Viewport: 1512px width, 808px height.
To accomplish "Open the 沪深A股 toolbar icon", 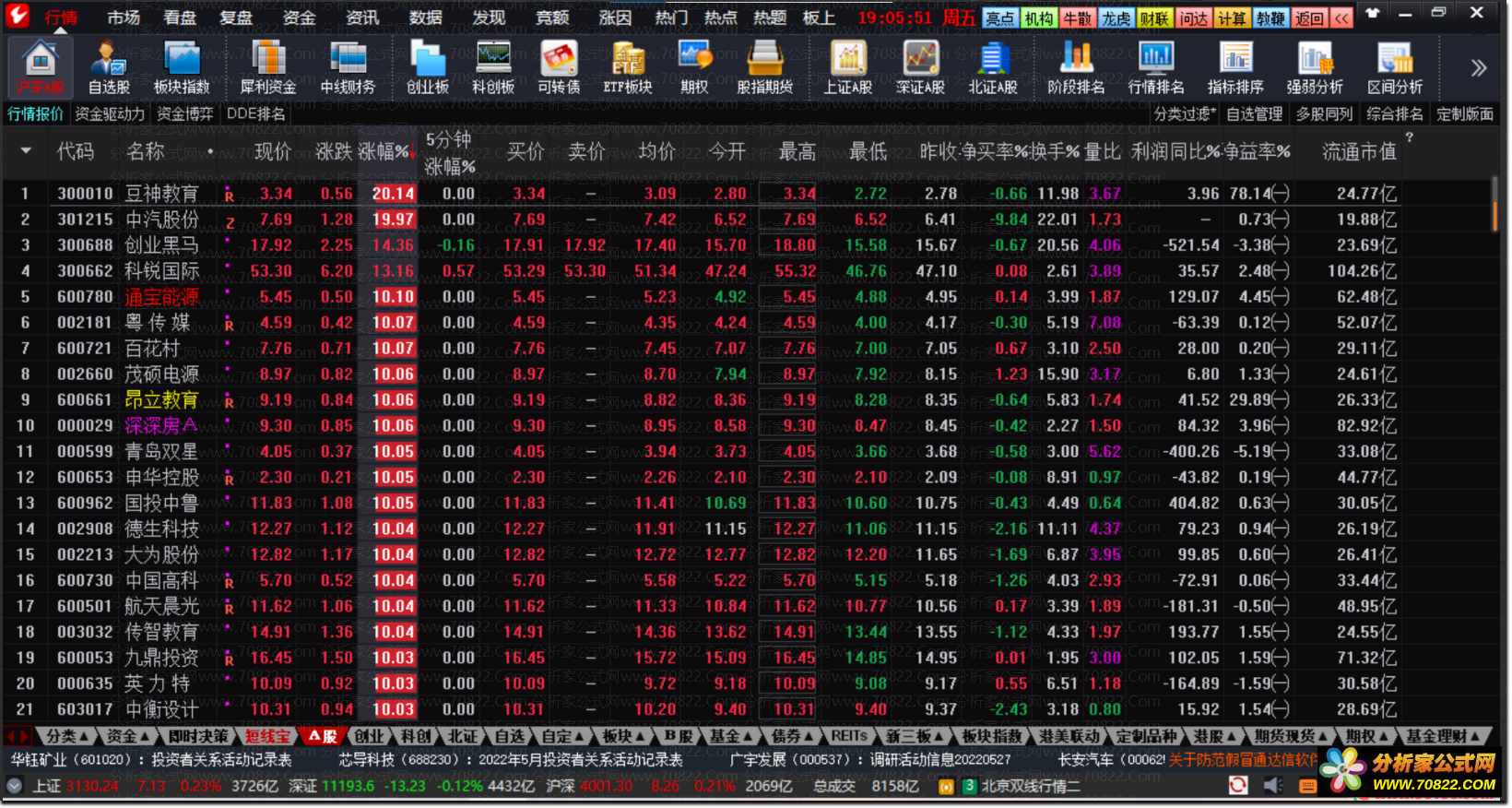I will point(40,68).
